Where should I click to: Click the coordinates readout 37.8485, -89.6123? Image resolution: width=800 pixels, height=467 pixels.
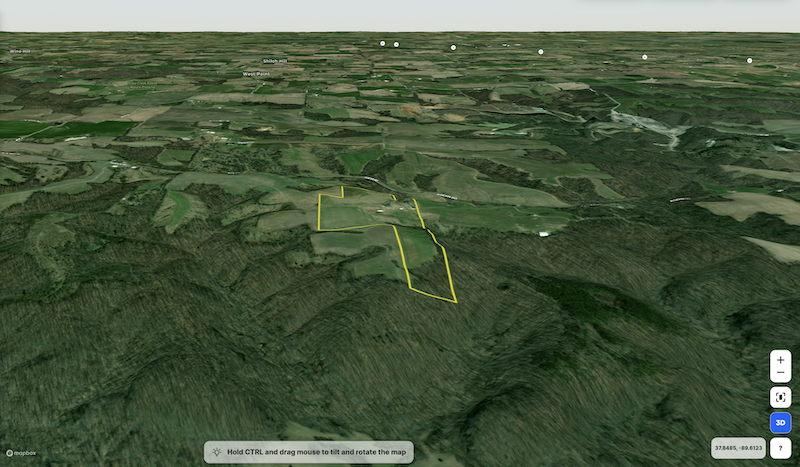tap(736, 449)
